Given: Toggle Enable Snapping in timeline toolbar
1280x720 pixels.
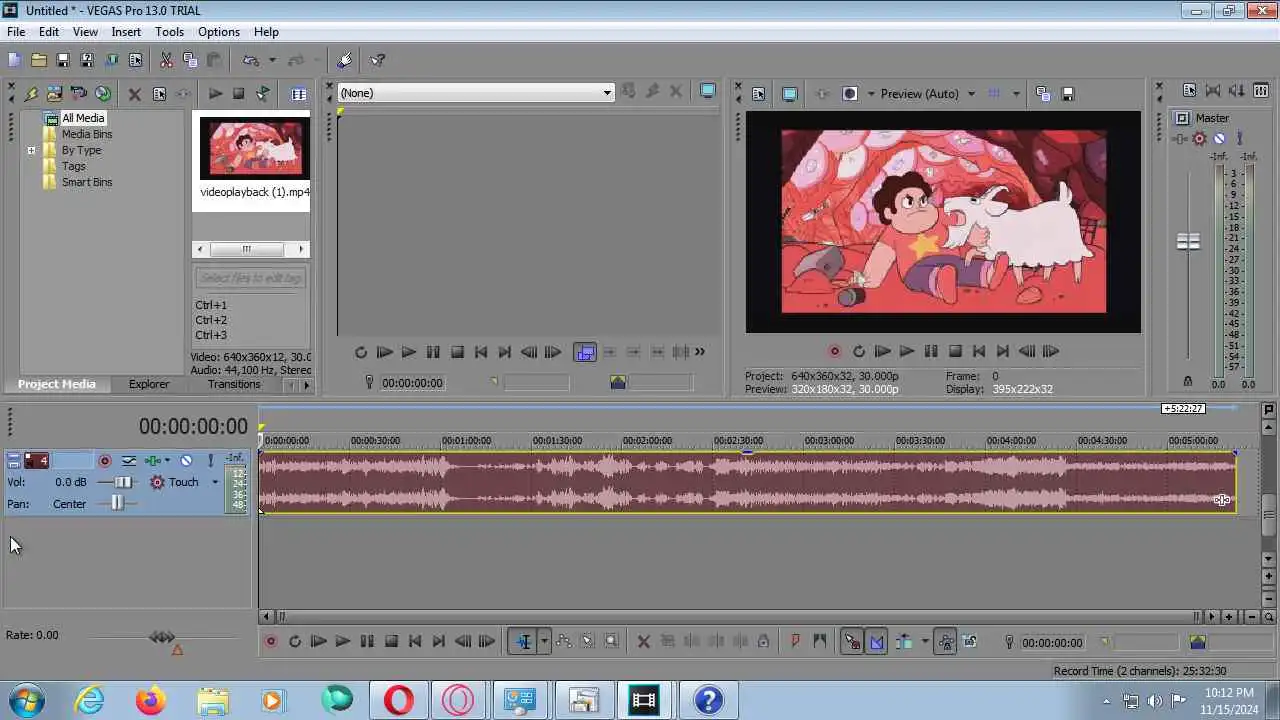Looking at the screenshot, I should tap(852, 642).
